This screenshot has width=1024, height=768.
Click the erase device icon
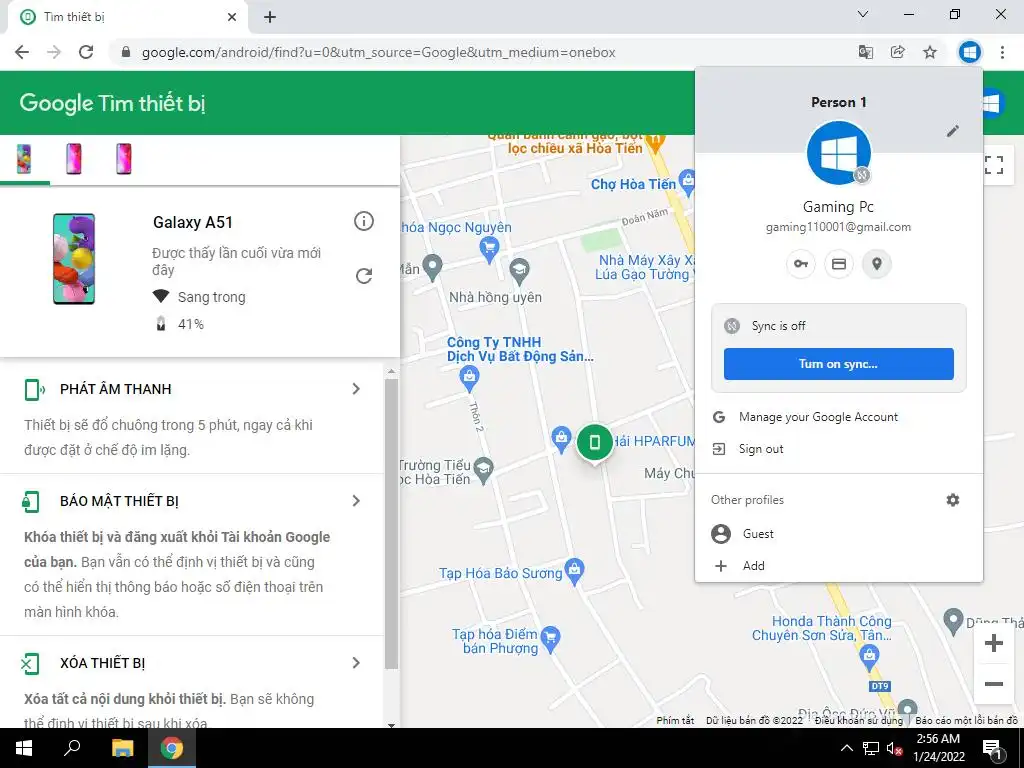(30, 664)
